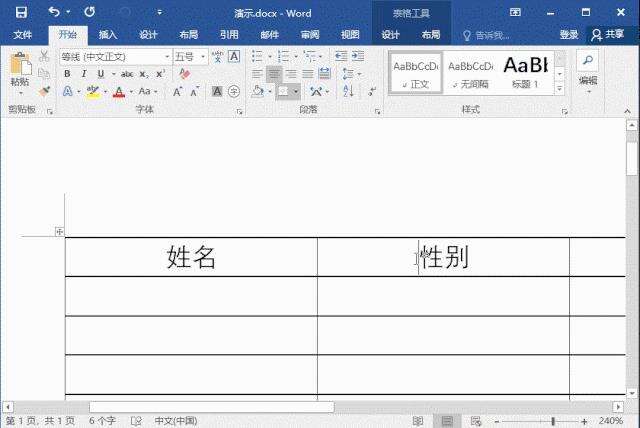Click the Save icon in title bar
640x428 pixels.
(21, 12)
